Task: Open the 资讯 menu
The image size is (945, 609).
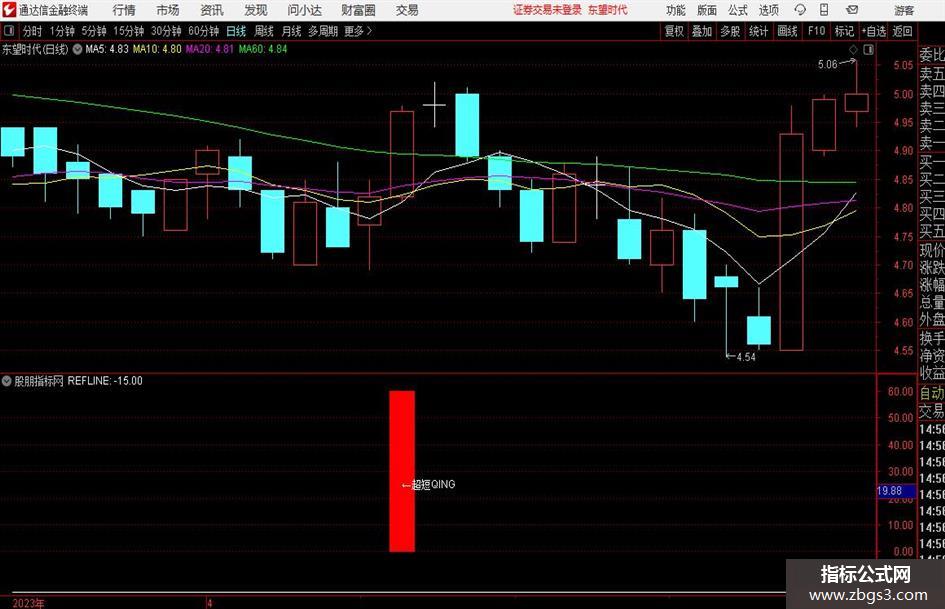Action: click(212, 10)
